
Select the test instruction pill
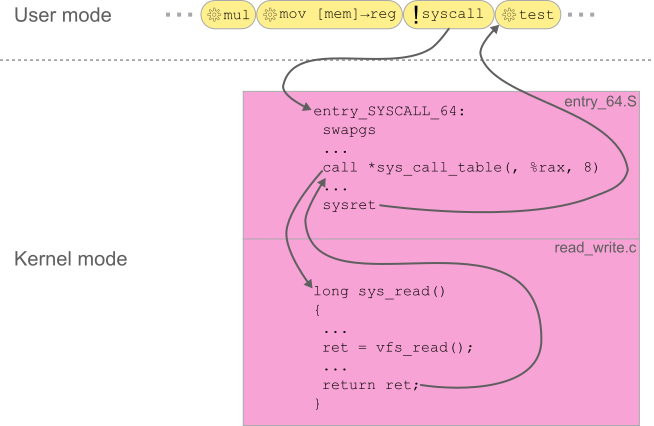point(529,16)
